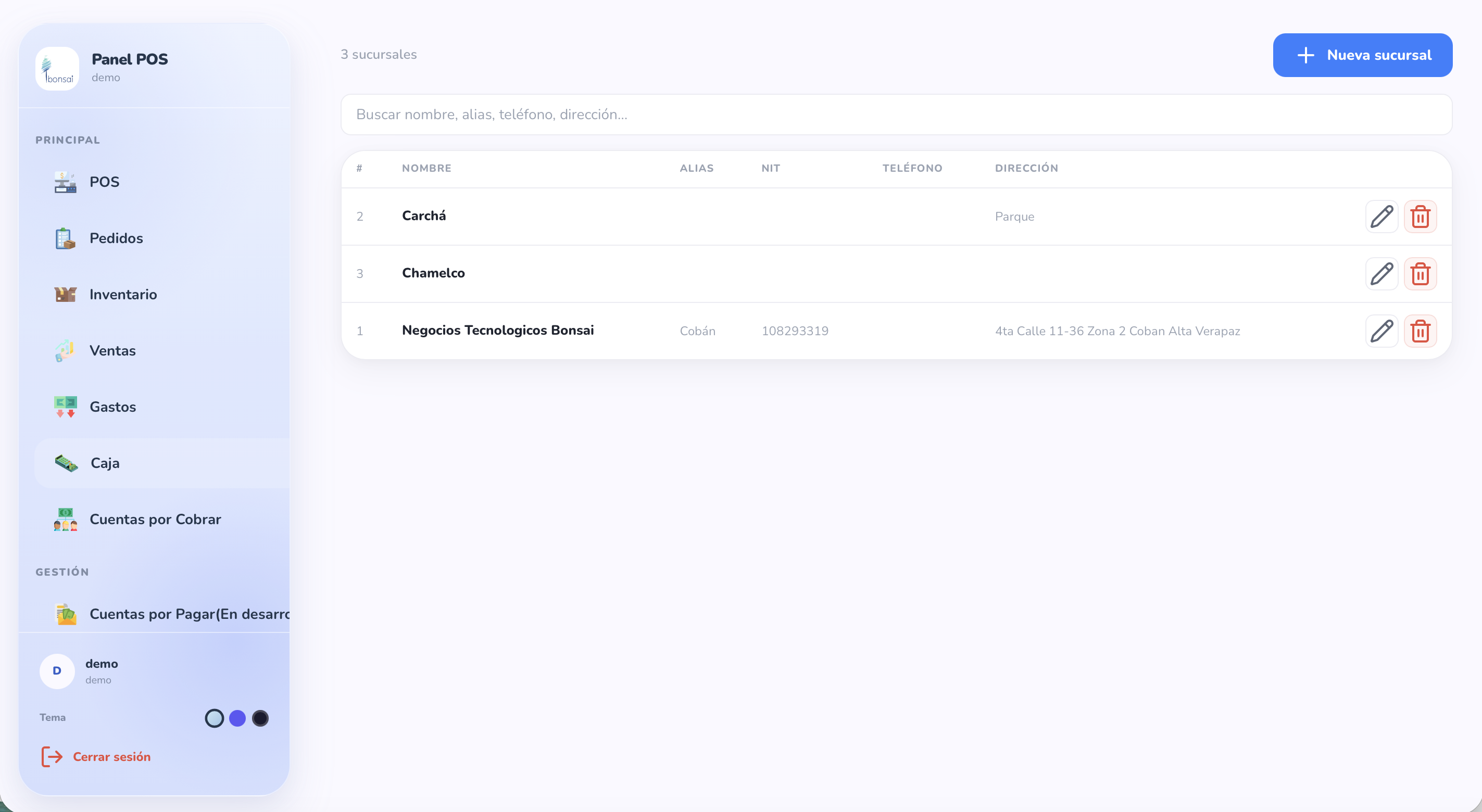Viewport: 1482px width, 812px height.
Task: Delete Negocios Tecnologicos Bonsai row
Action: click(x=1420, y=331)
